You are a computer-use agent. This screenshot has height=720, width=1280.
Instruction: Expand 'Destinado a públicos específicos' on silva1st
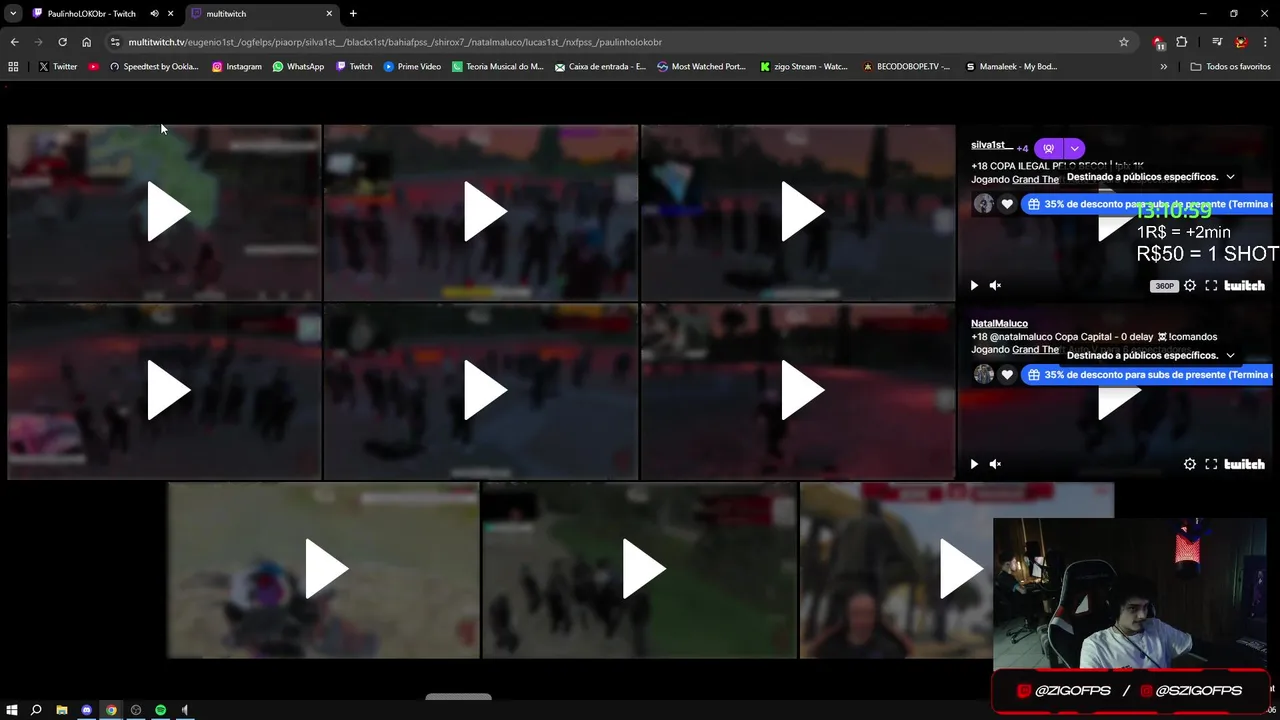(1151, 177)
